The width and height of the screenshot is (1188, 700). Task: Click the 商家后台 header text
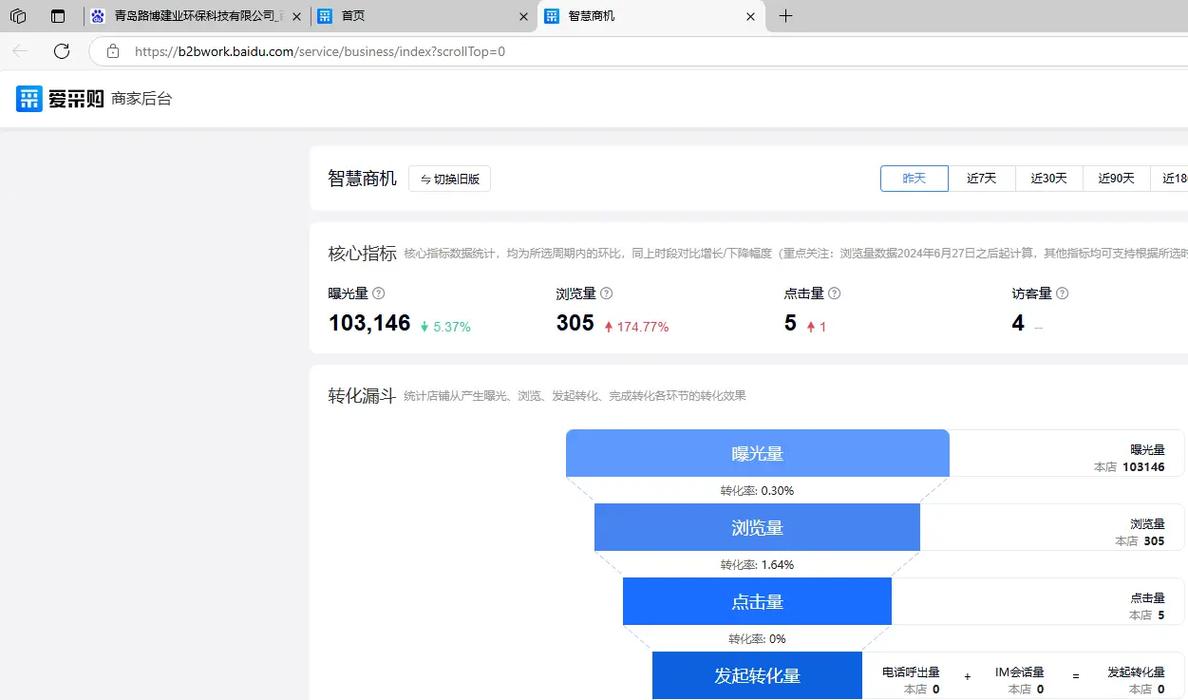(142, 98)
